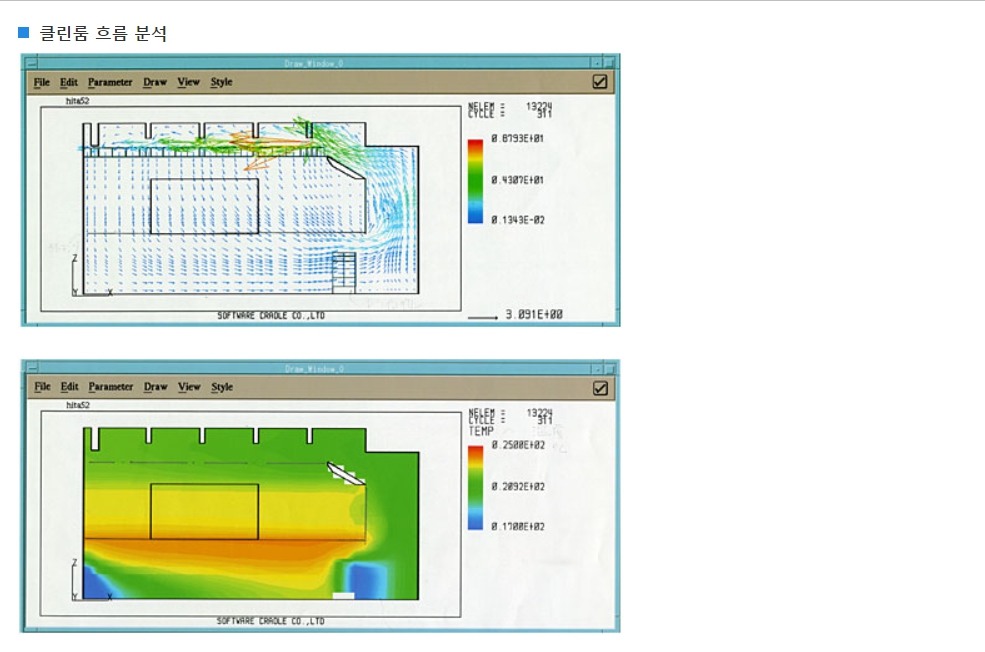Open Style menu in the velocity vector window
Screen dimensions: 985x652
click(222, 82)
